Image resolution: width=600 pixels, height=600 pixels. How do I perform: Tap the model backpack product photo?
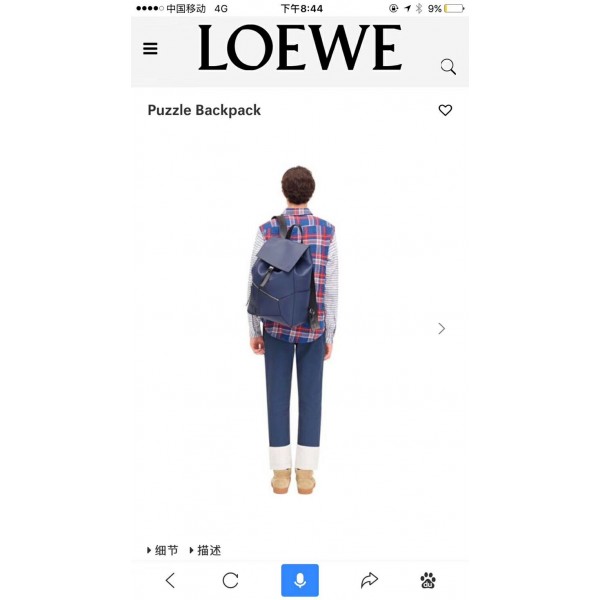[293, 330]
